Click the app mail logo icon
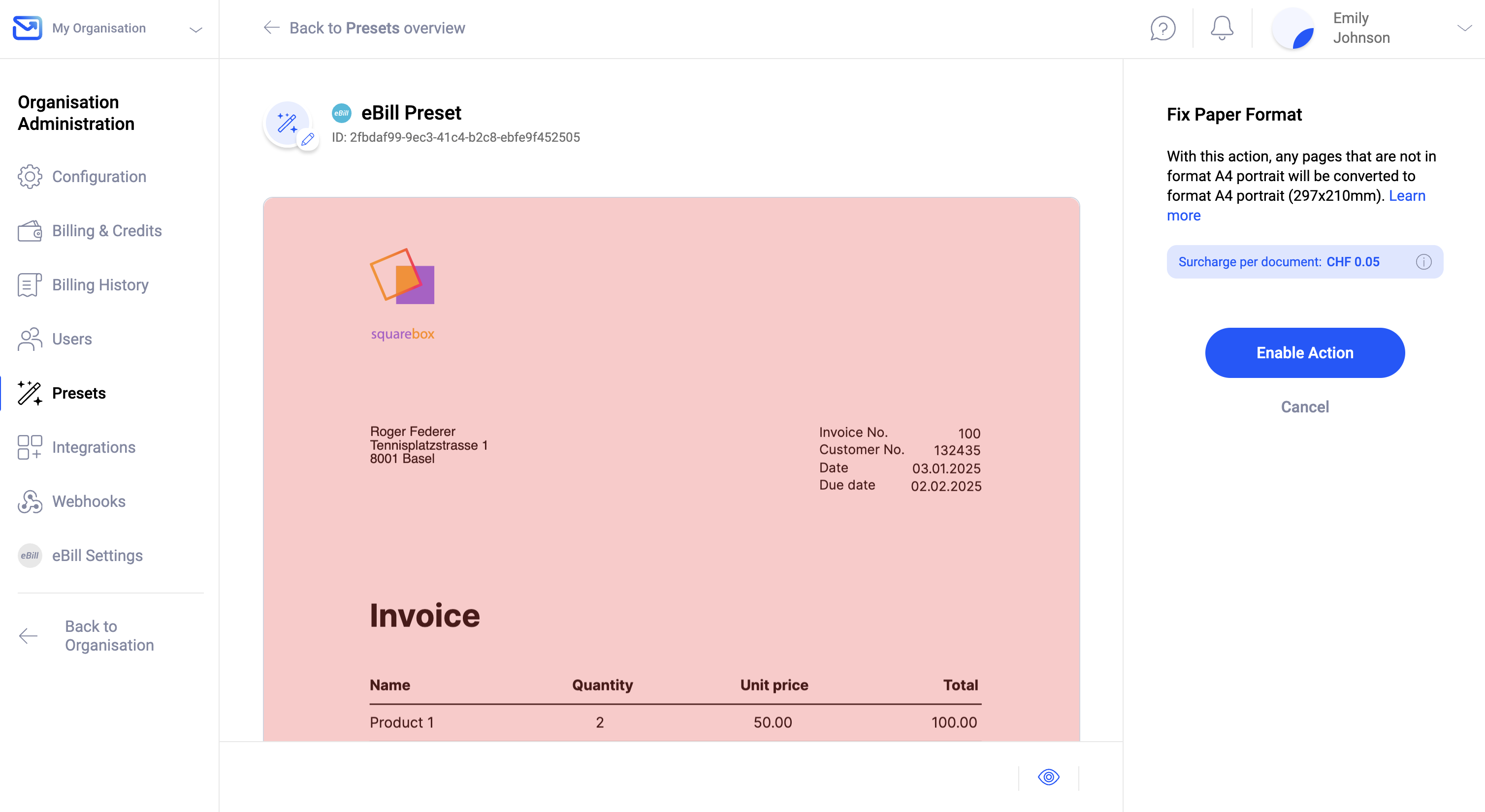 tap(27, 28)
